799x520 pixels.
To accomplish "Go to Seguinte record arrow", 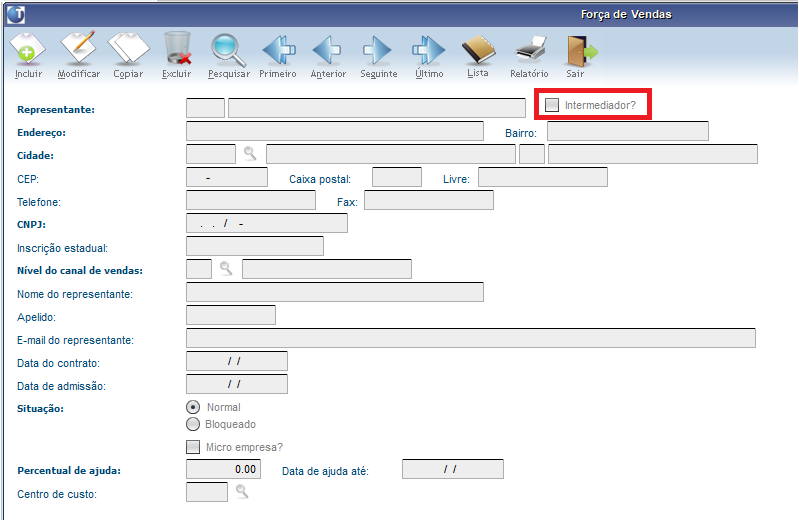I will (377, 49).
